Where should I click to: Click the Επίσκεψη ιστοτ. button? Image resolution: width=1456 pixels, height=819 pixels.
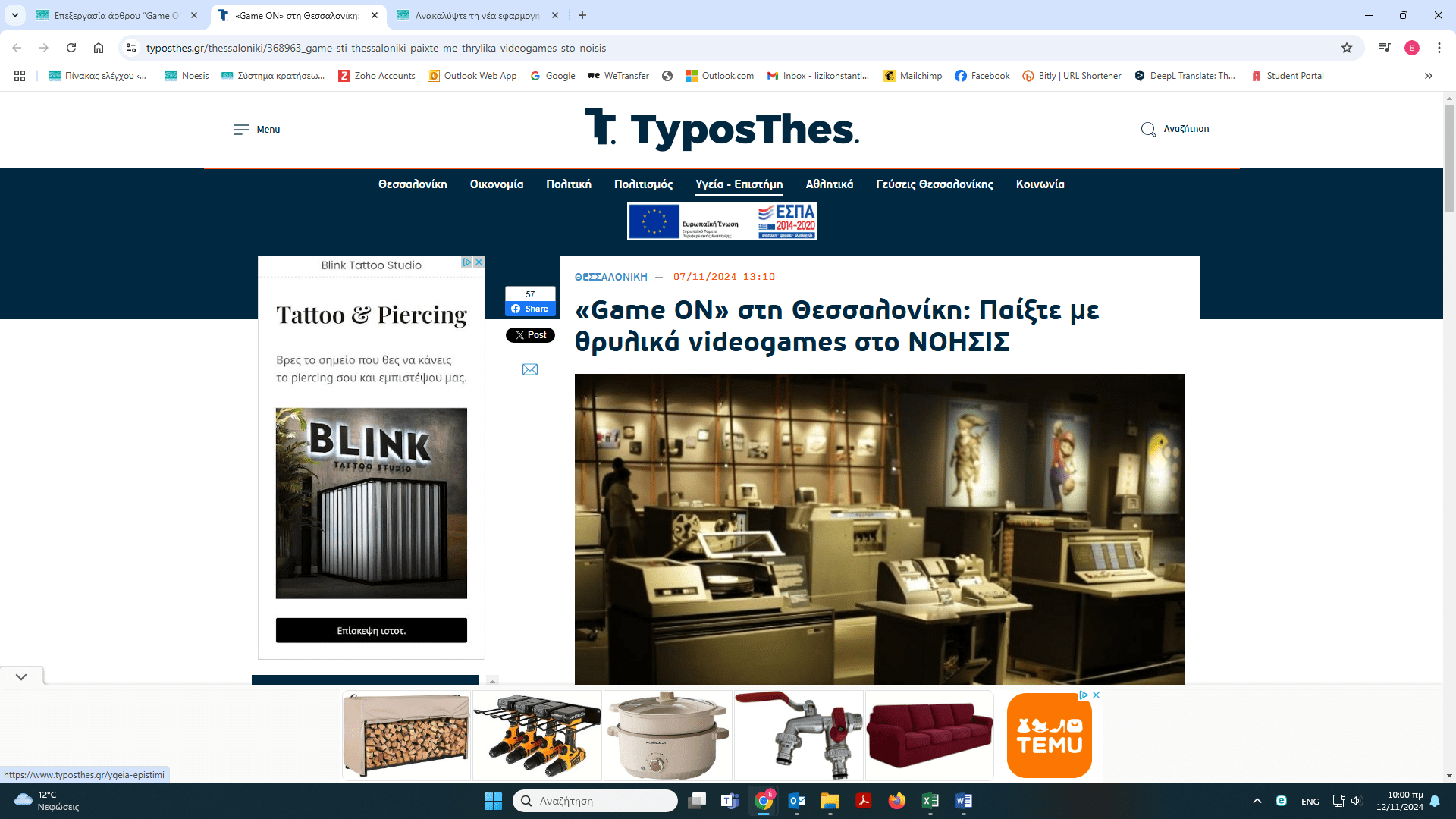[x=371, y=630]
